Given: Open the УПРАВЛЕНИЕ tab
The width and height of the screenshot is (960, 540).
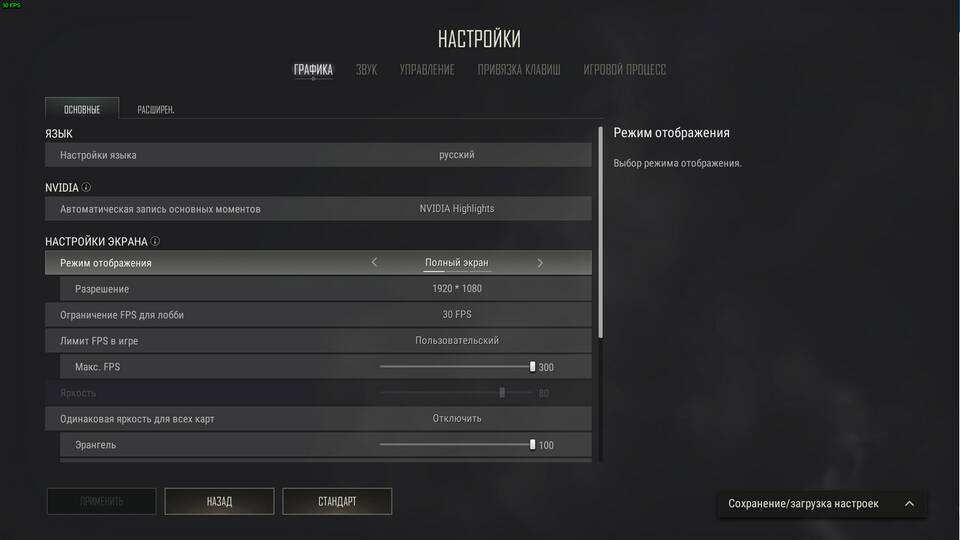Looking at the screenshot, I should click(x=427, y=70).
